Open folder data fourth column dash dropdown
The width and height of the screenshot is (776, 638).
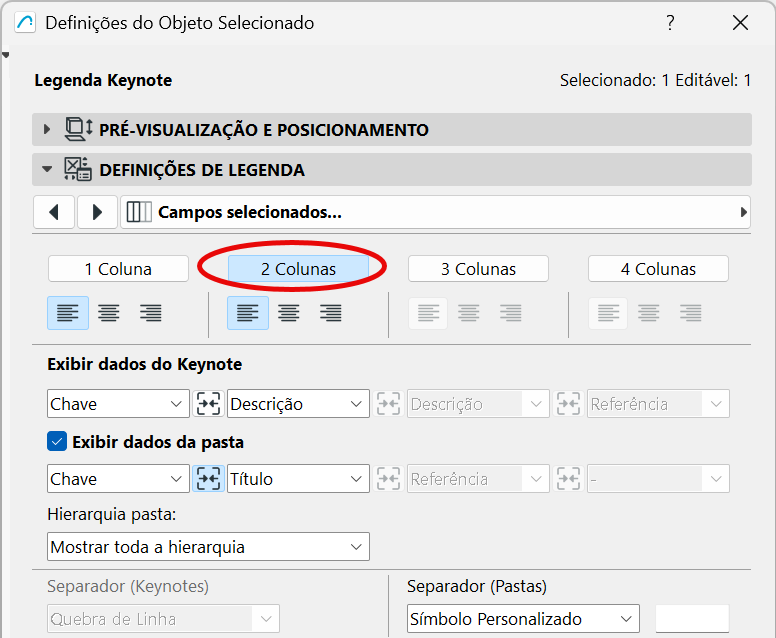[x=658, y=479]
